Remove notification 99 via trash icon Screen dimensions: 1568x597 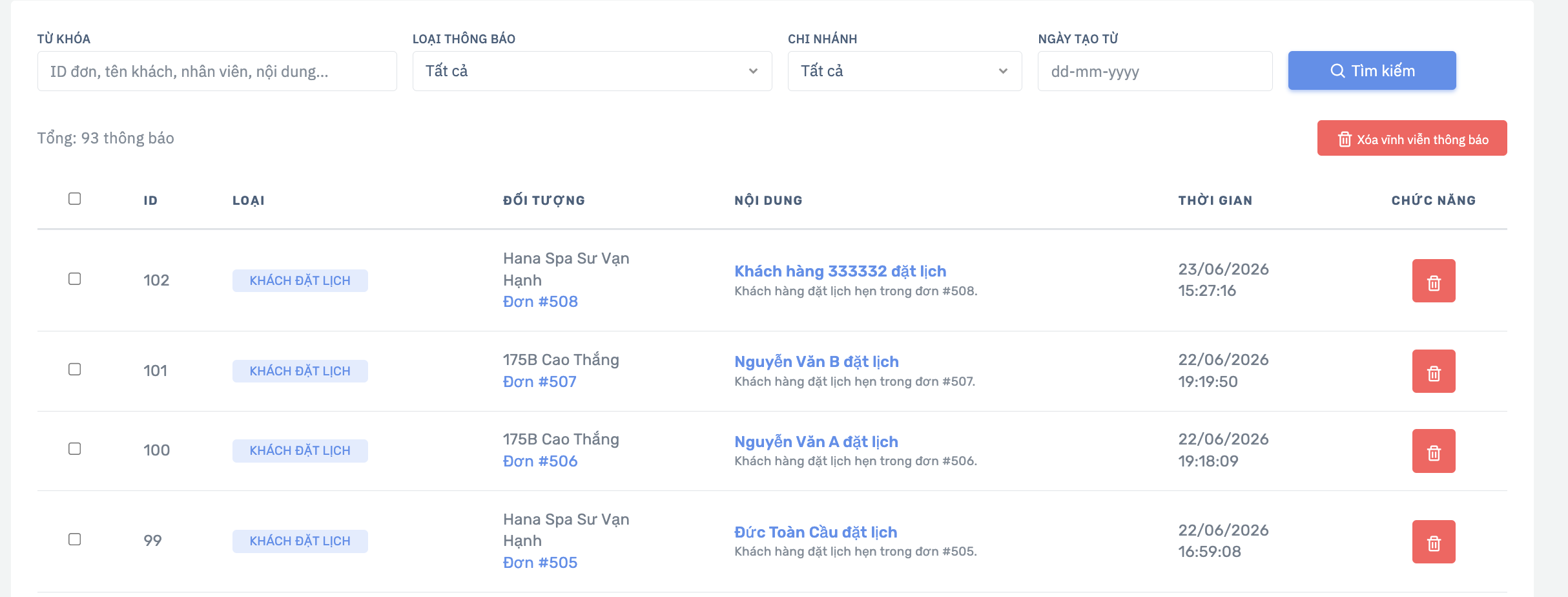click(1434, 541)
